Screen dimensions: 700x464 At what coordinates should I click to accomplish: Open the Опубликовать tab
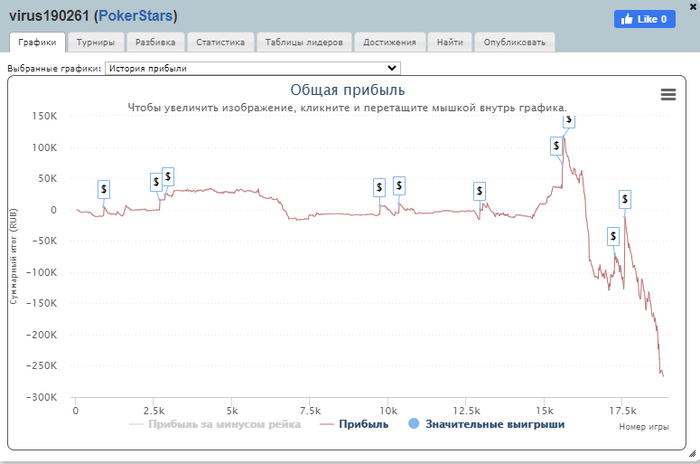(514, 42)
